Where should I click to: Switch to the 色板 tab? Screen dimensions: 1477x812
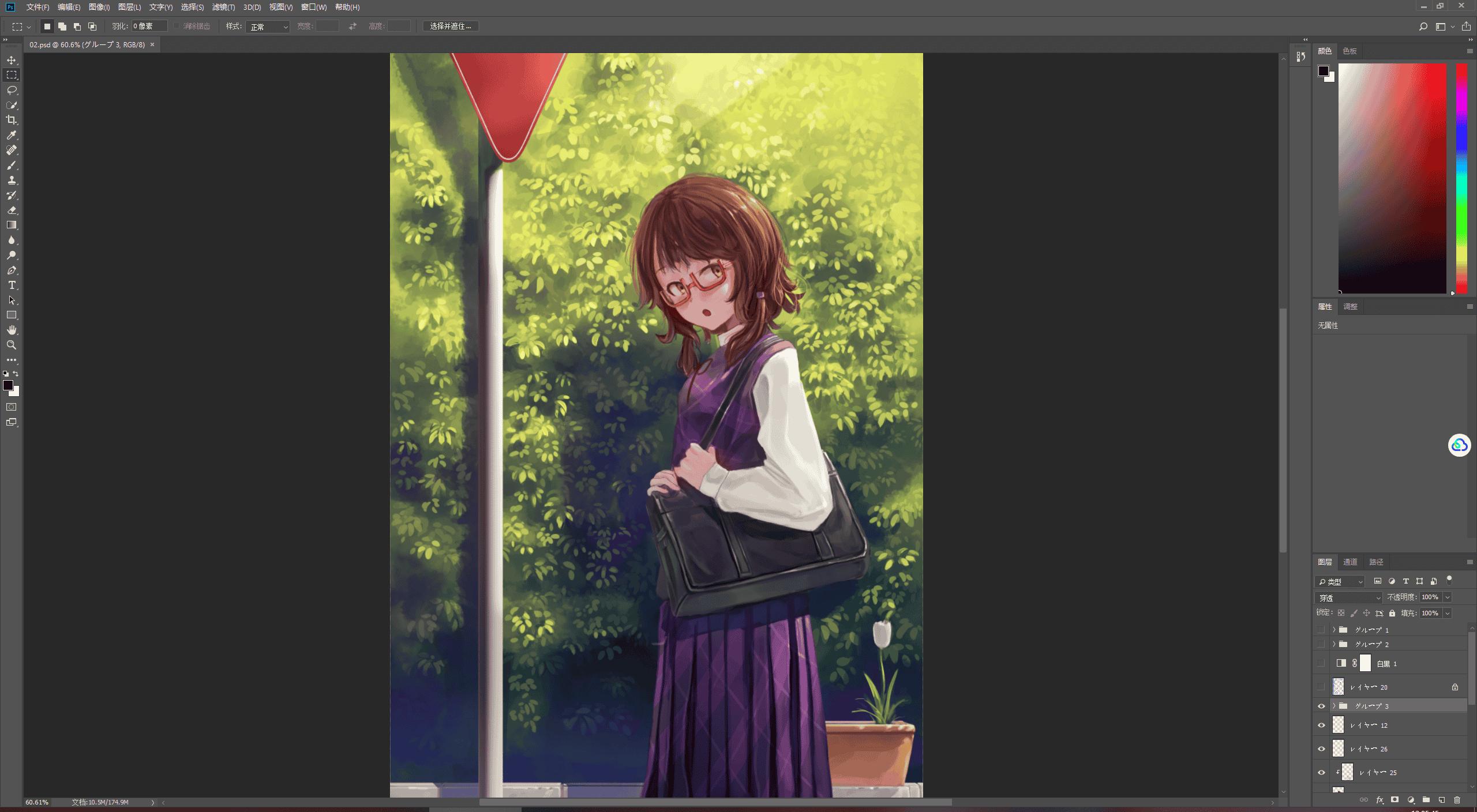pos(1350,51)
